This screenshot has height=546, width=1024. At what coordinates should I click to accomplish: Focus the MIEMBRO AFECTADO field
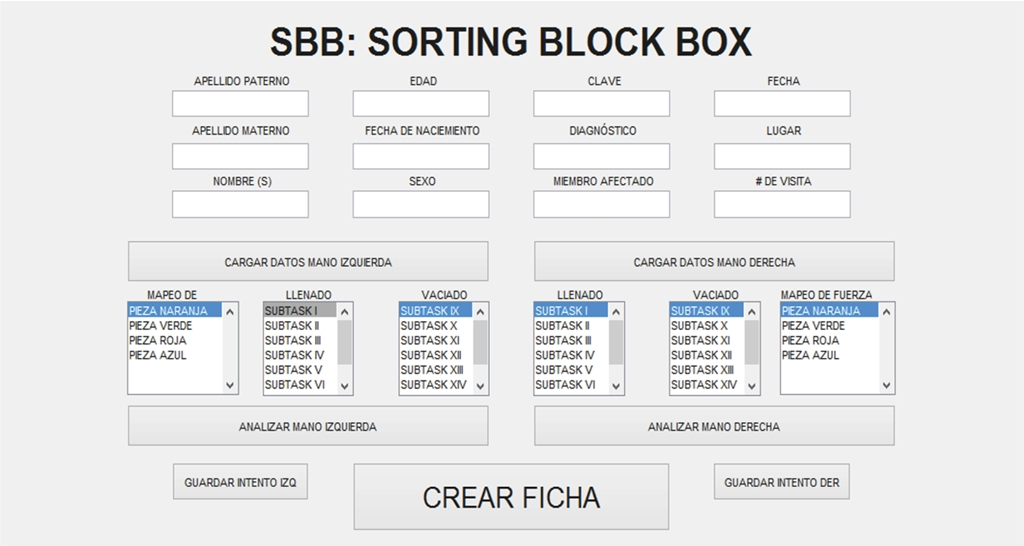[x=601, y=204]
